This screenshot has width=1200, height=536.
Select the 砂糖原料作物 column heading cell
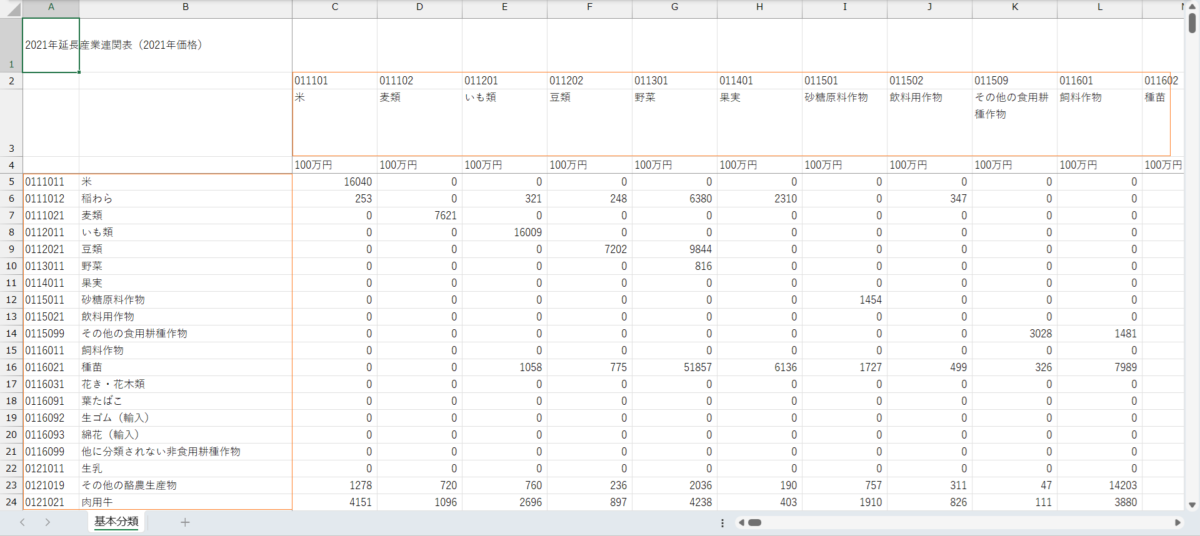click(844, 122)
